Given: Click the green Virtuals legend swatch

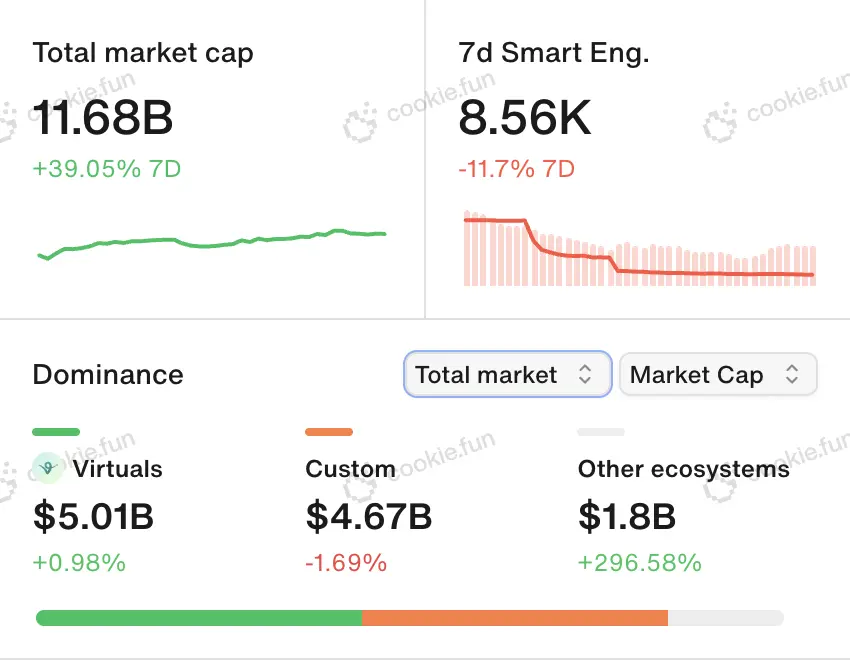Looking at the screenshot, I should coord(56,432).
